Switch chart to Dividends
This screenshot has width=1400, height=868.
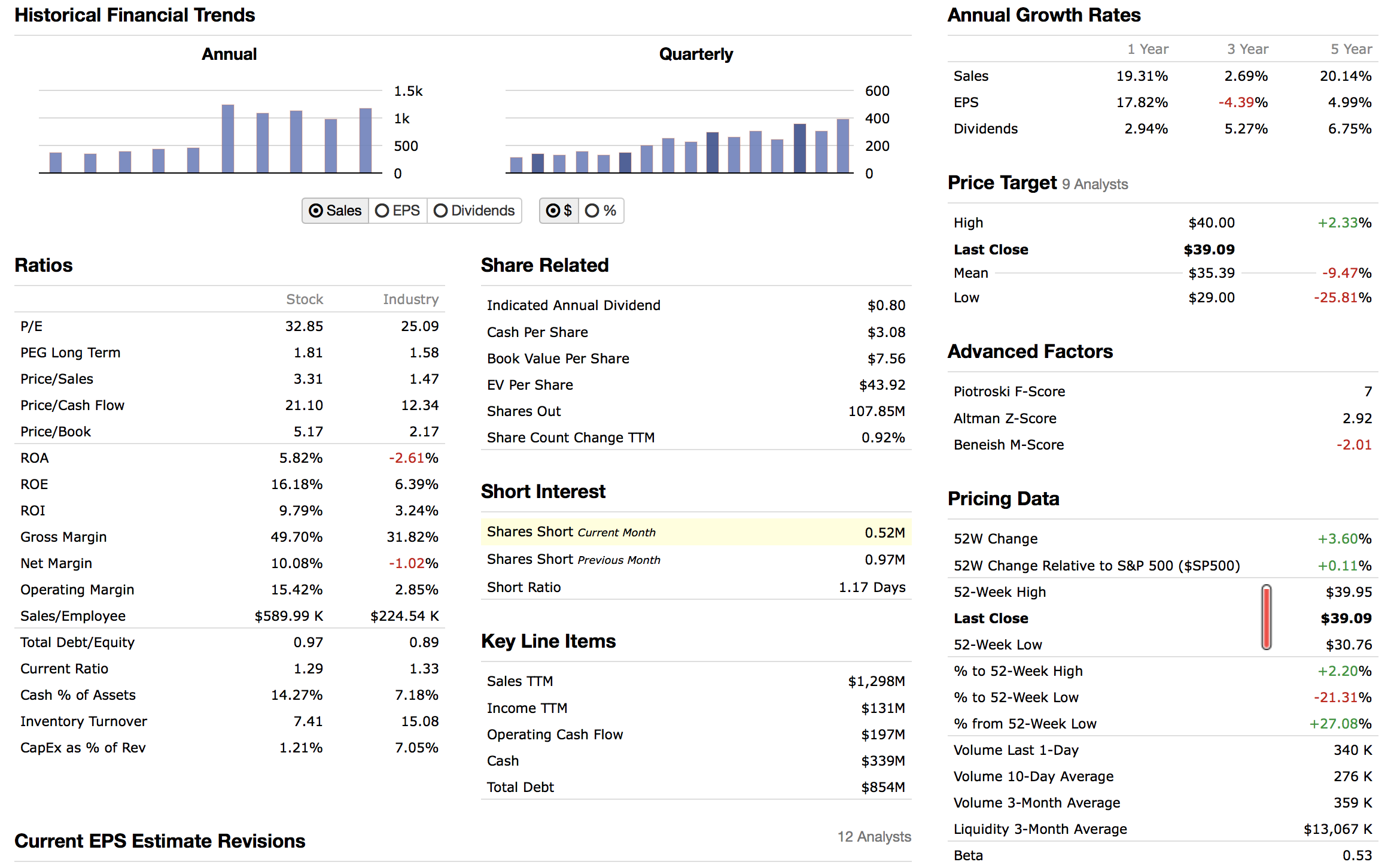click(x=474, y=211)
